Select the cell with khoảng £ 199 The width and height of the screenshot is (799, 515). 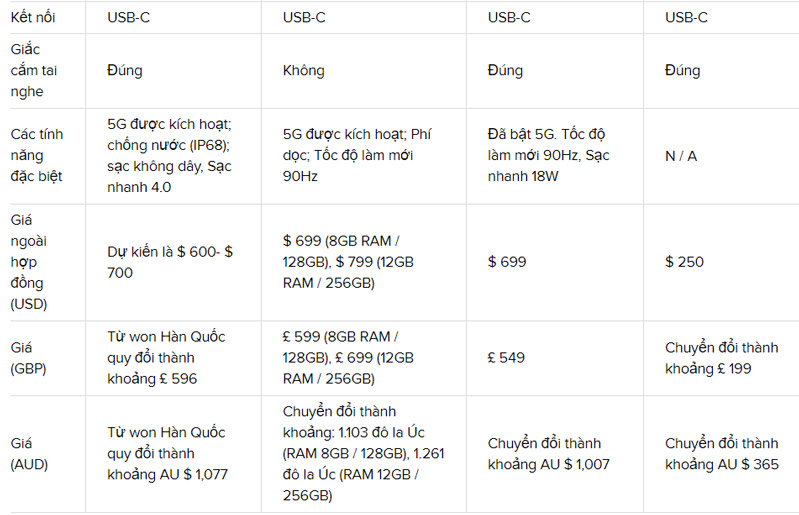click(x=721, y=357)
